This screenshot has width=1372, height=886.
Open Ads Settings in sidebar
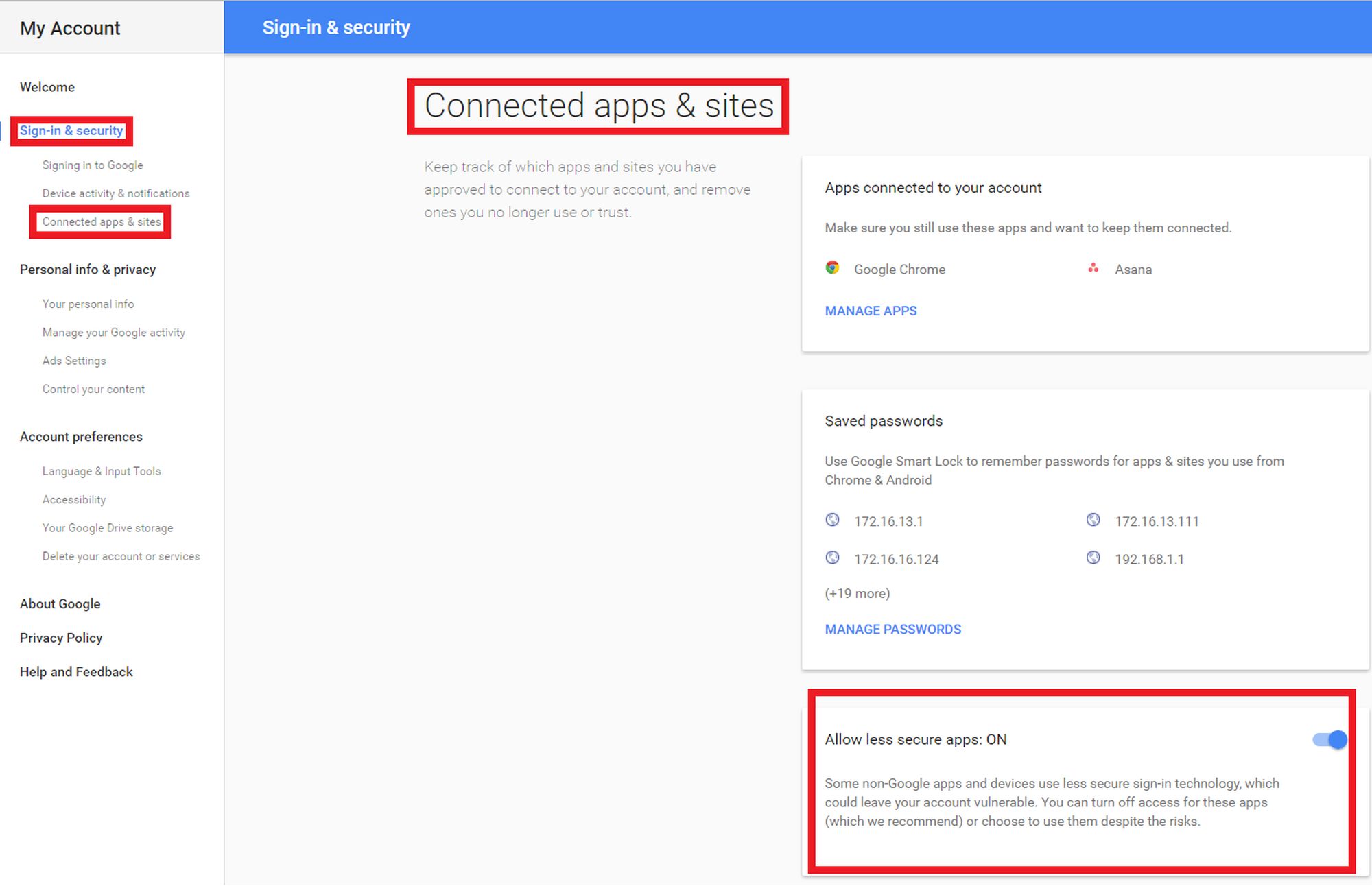pos(74,361)
